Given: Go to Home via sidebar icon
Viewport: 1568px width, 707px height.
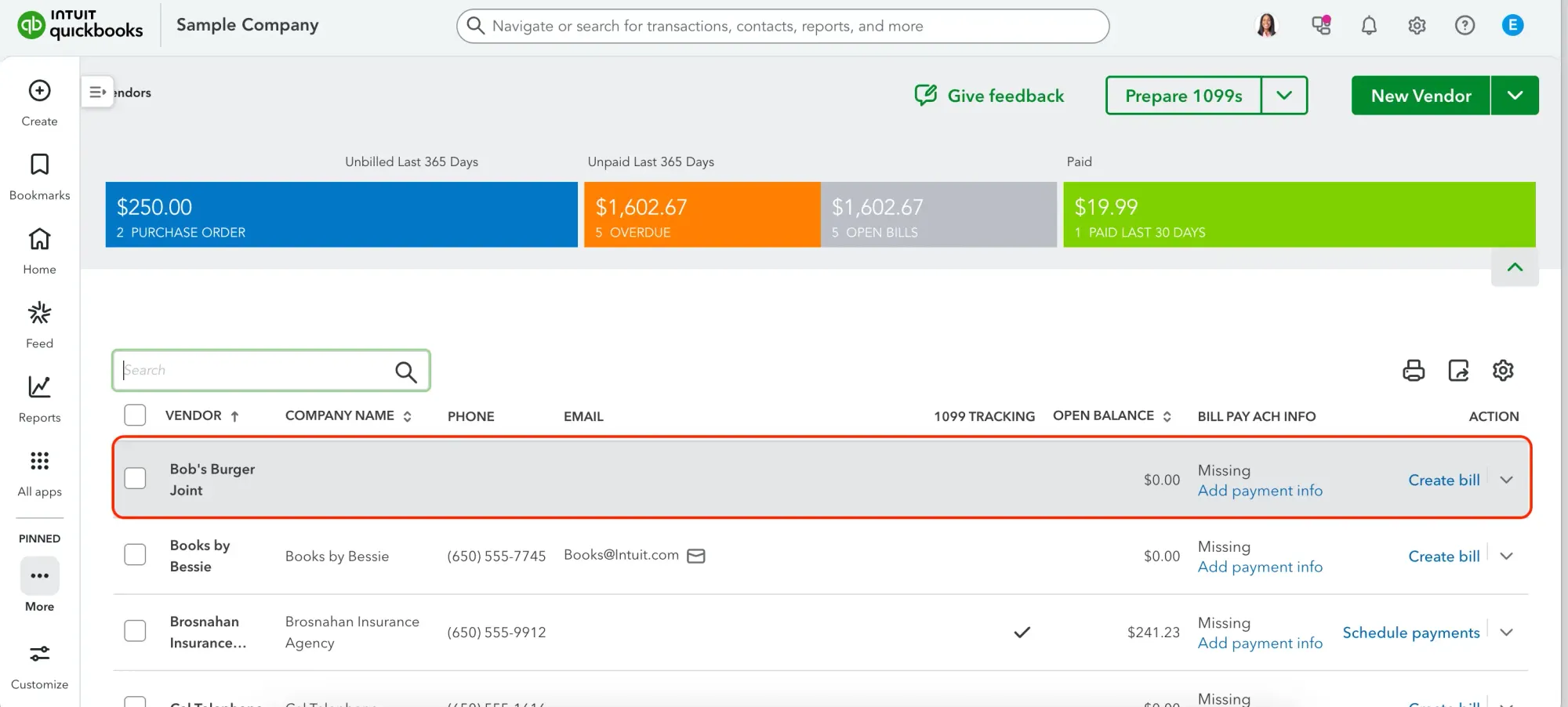Looking at the screenshot, I should point(39,238).
